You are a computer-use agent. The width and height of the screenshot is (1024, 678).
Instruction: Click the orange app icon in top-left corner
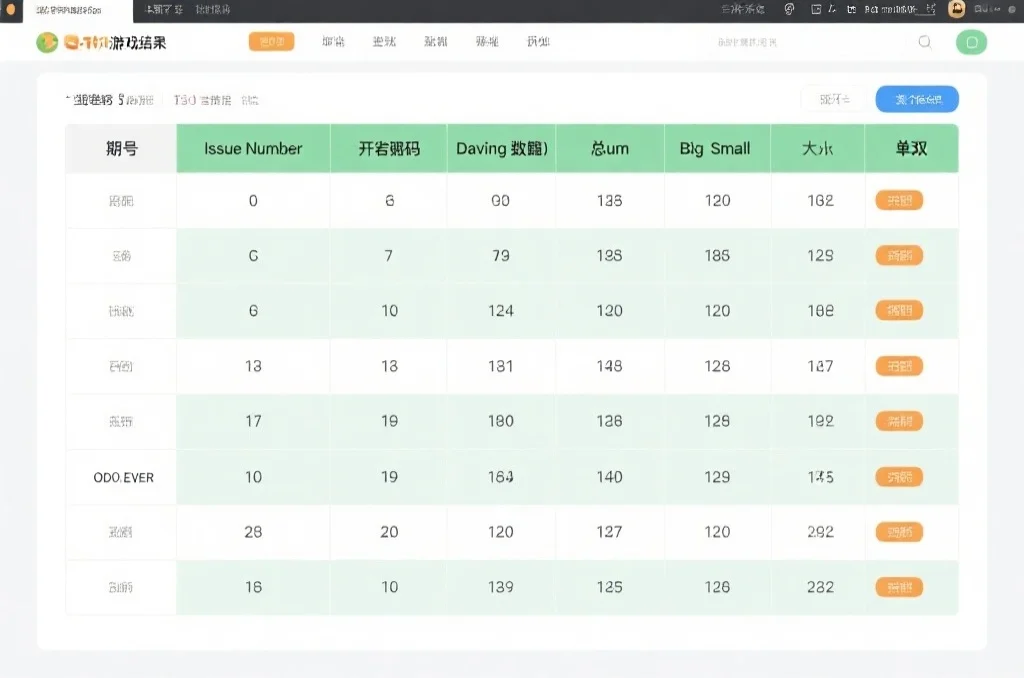tap(10, 10)
